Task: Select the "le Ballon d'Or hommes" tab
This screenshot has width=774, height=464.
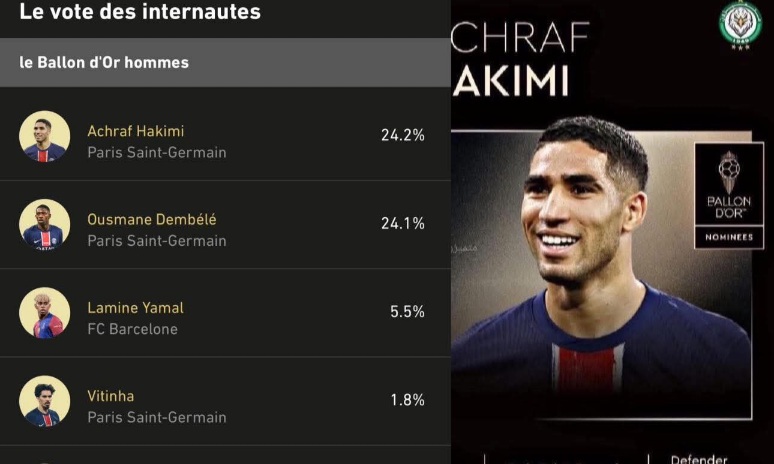Action: click(x=104, y=62)
